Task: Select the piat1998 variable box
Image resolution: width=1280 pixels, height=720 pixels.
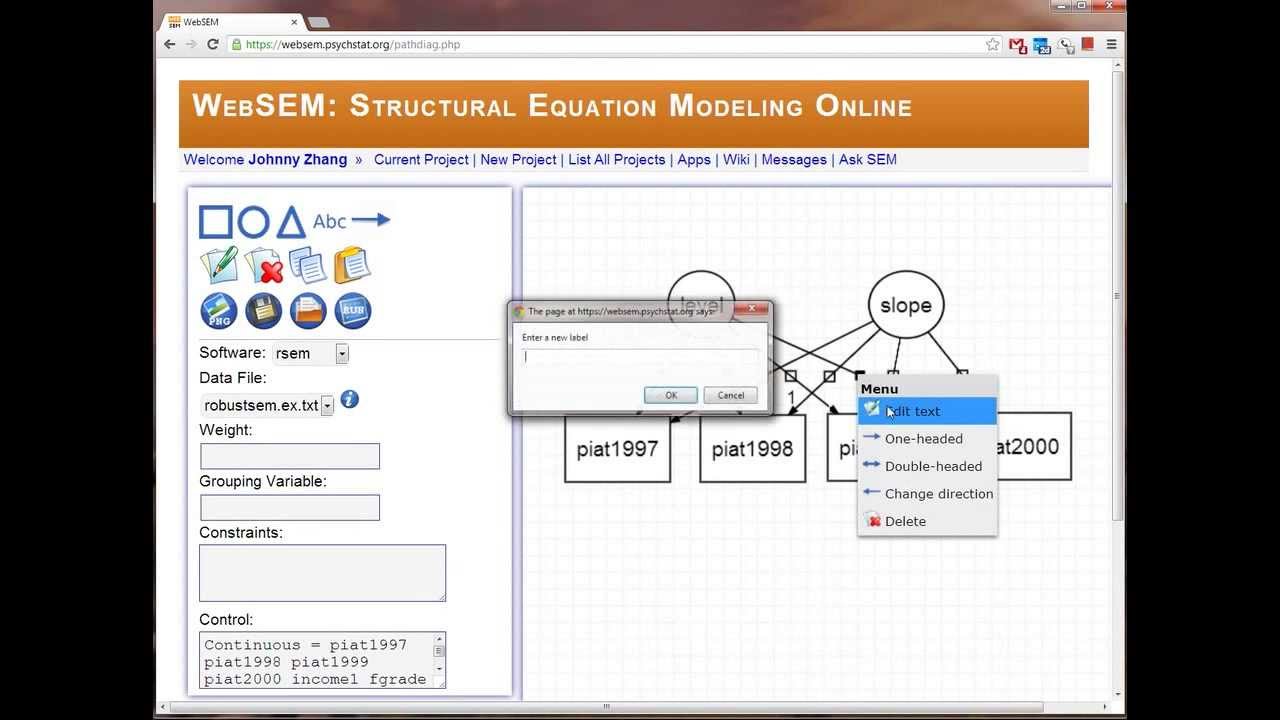Action: pos(752,448)
